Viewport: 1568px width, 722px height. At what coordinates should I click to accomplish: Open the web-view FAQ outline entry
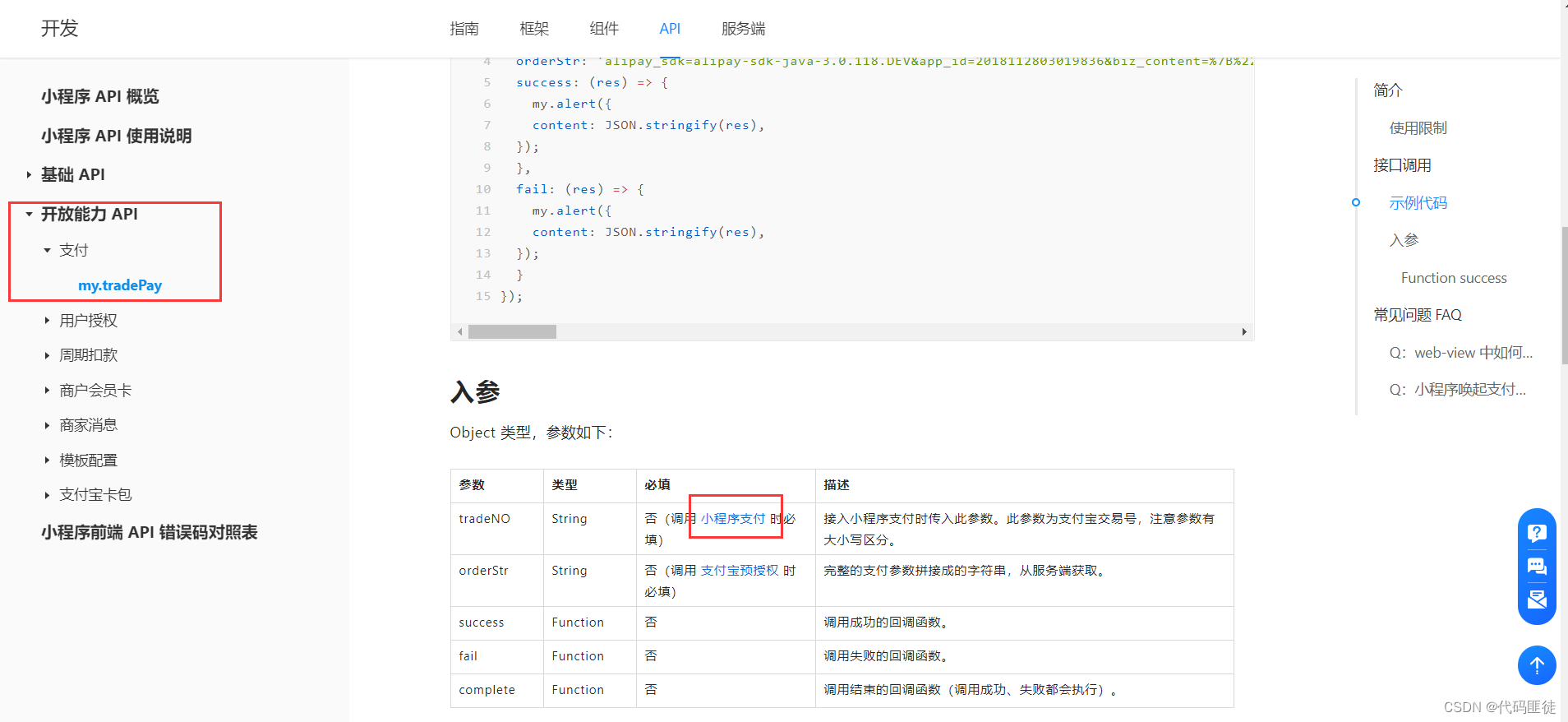1461,353
